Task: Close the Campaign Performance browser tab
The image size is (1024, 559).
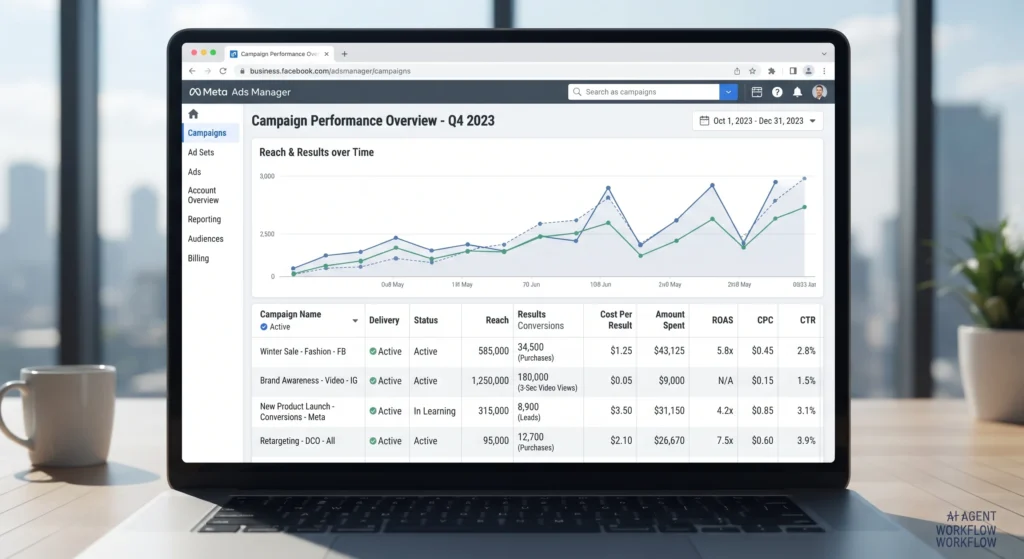Action: [x=327, y=54]
